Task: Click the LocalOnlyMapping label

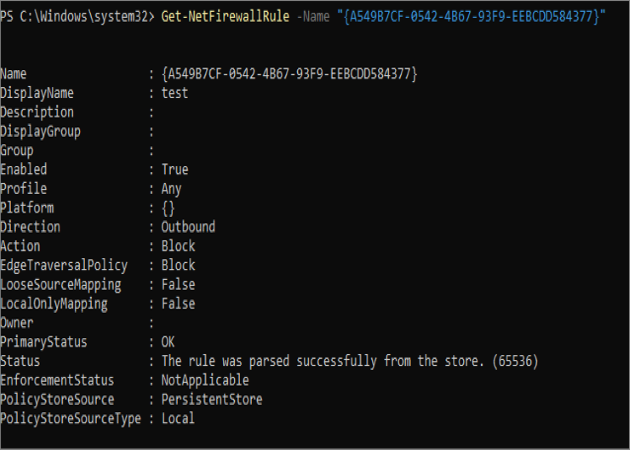Action: point(55,303)
